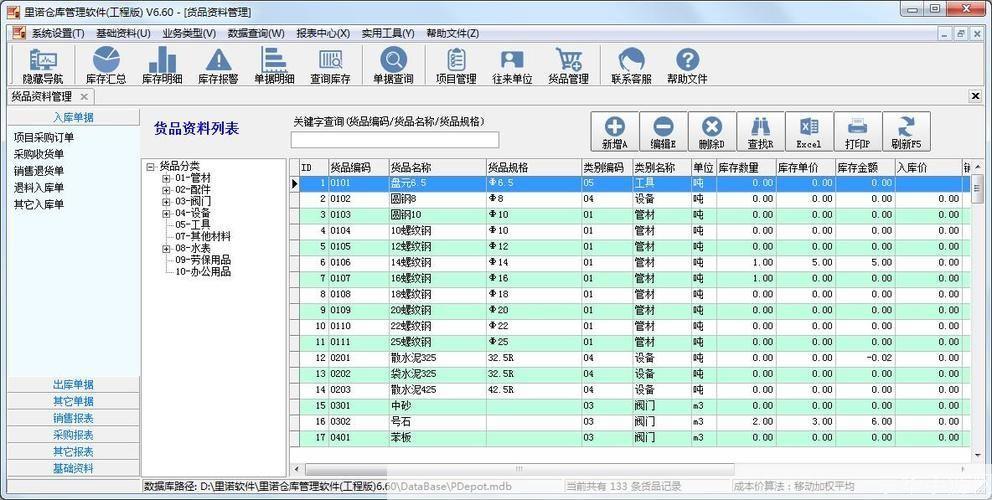This screenshot has width=992, height=500.
Task: Expand the 入库单据 sidebar section
Action: (73, 117)
